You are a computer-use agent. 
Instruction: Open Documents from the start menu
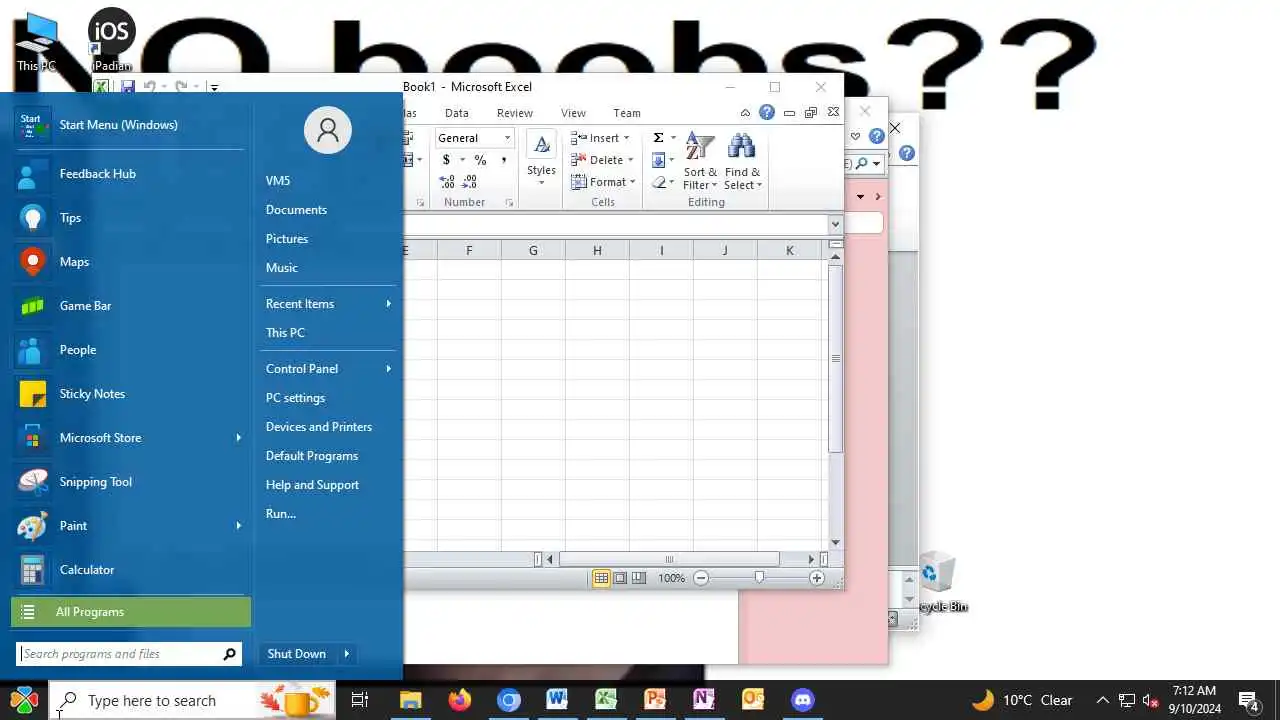pos(296,210)
